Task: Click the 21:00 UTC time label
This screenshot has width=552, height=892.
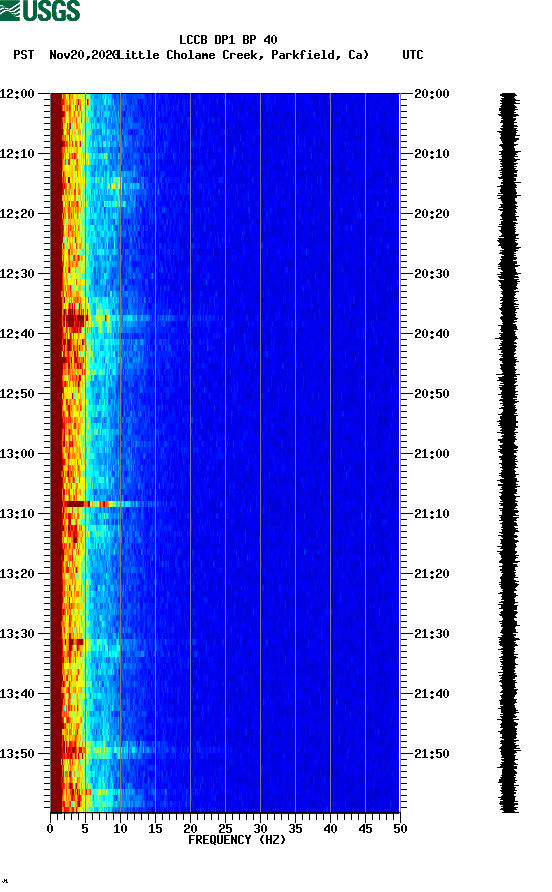Action: point(432,454)
